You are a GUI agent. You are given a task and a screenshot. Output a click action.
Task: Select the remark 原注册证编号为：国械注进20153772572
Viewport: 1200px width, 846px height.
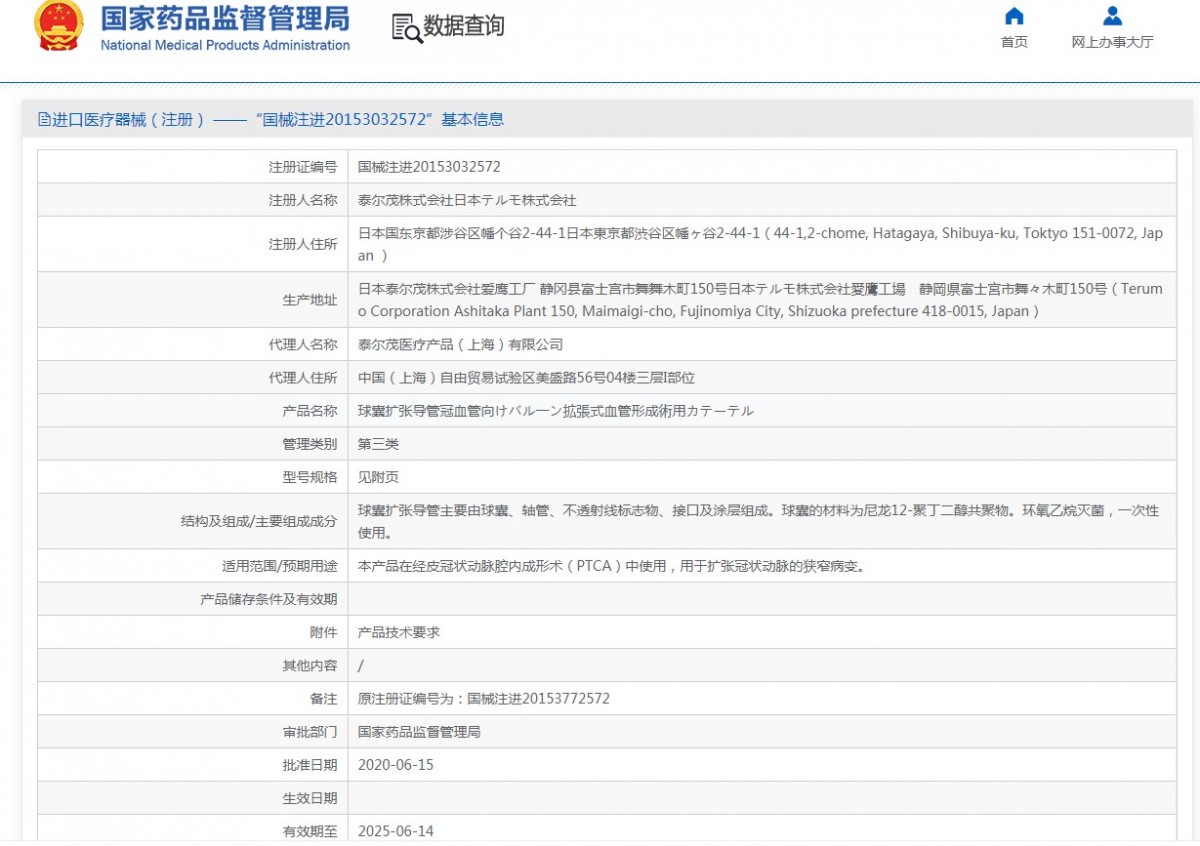[x=484, y=699]
